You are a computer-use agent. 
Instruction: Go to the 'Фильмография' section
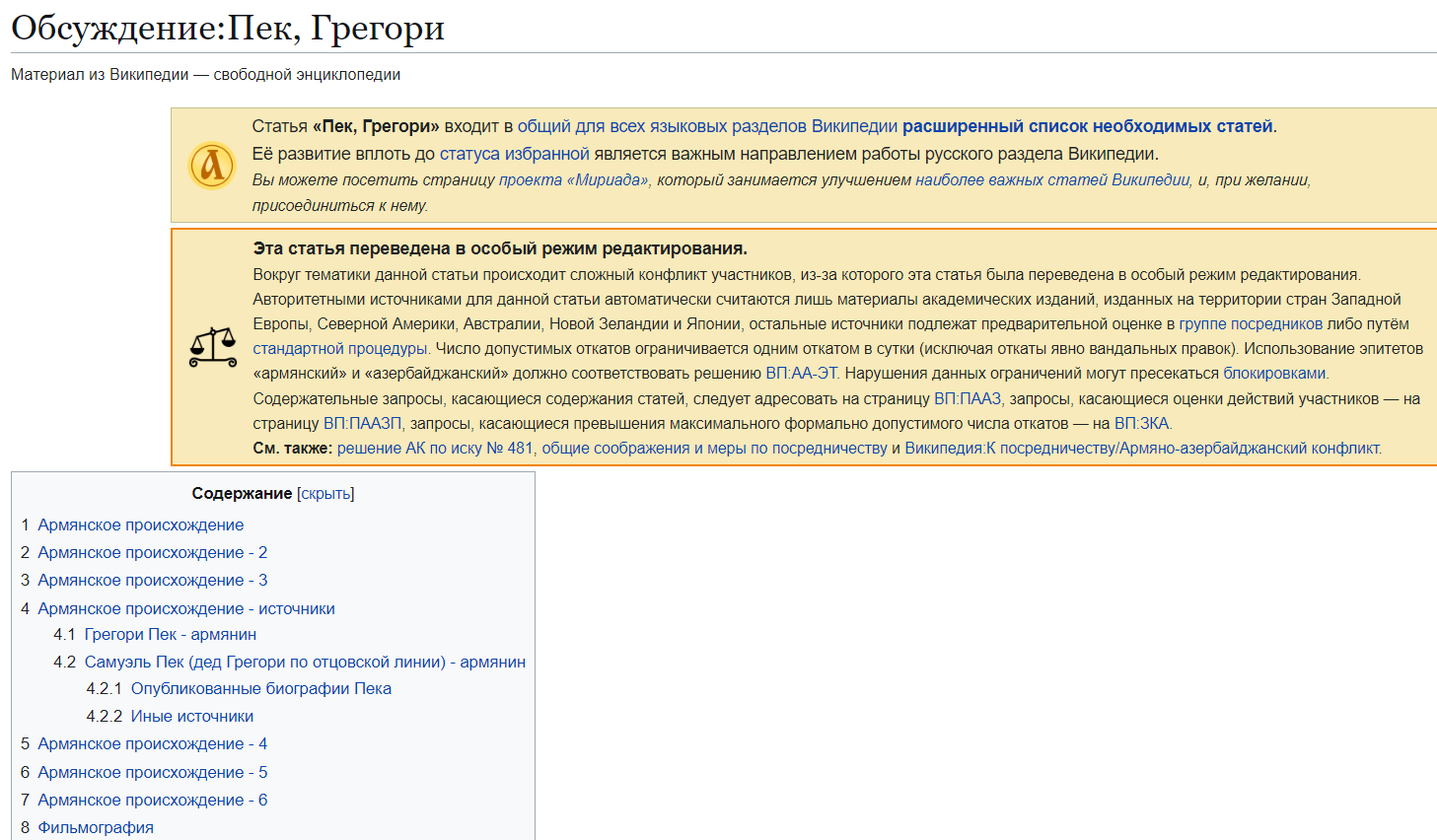(x=96, y=828)
